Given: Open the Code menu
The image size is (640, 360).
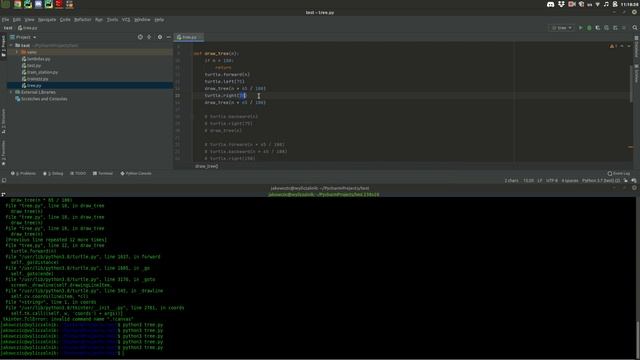Looking at the screenshot, I should [x=65, y=20].
